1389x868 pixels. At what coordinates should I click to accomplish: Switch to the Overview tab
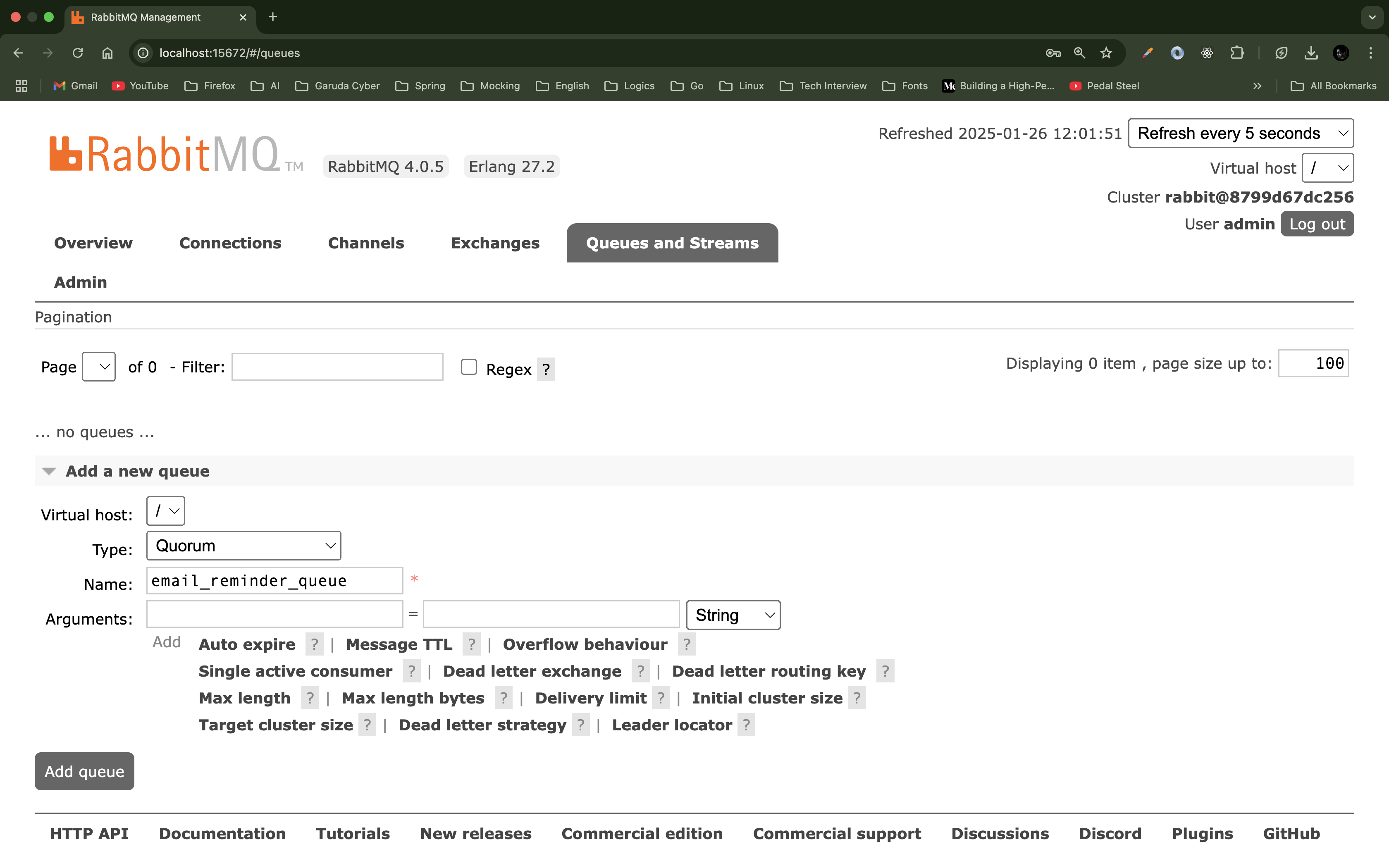(93, 243)
